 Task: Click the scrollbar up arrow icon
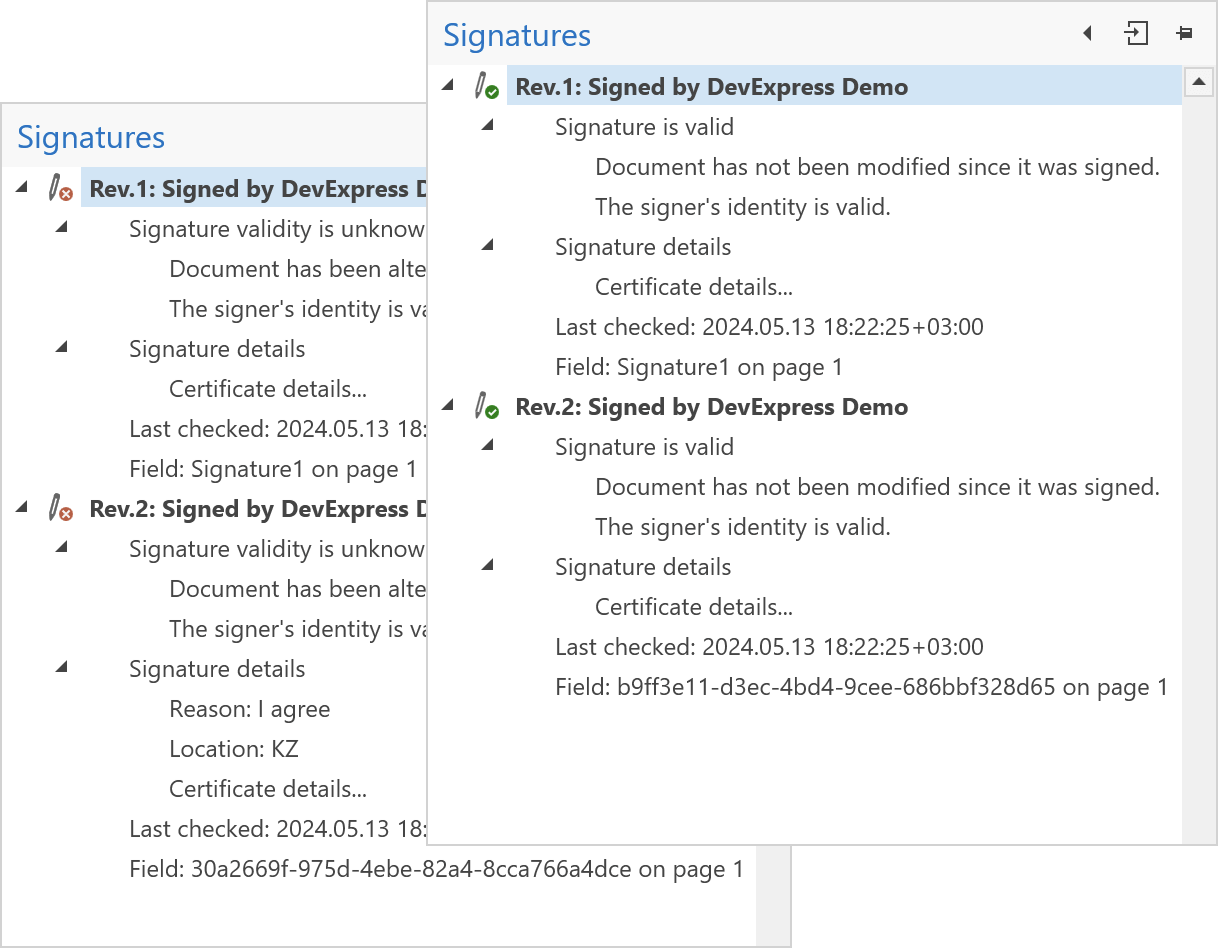(1199, 83)
